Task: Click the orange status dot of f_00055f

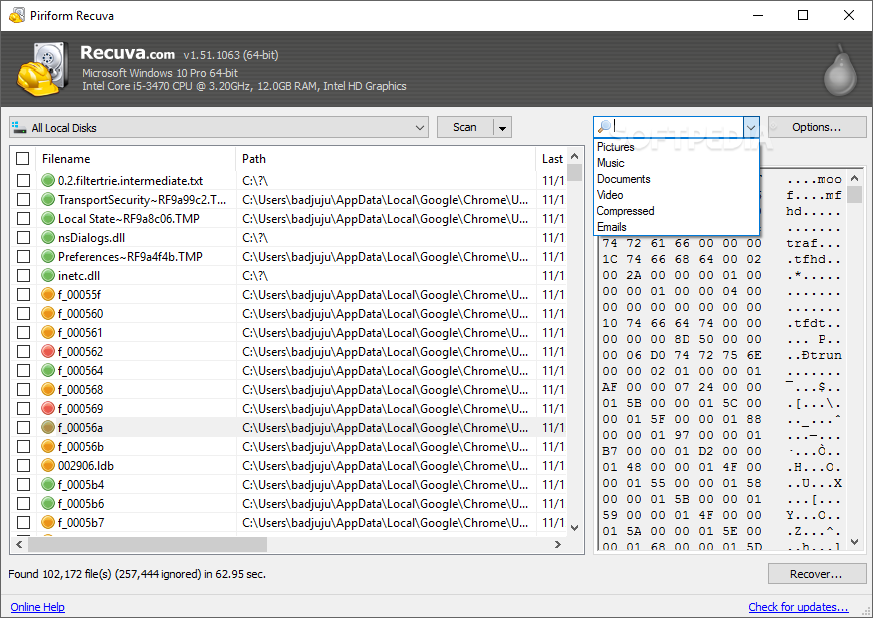Action: pyautogui.click(x=48, y=295)
